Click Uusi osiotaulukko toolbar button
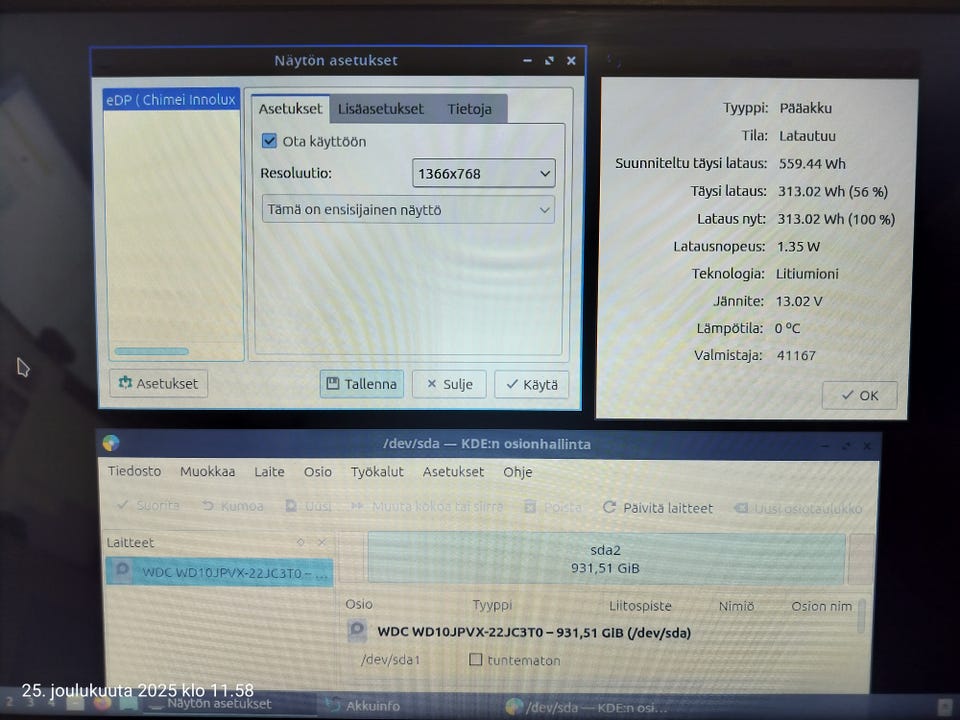This screenshot has height=720, width=960. click(798, 509)
